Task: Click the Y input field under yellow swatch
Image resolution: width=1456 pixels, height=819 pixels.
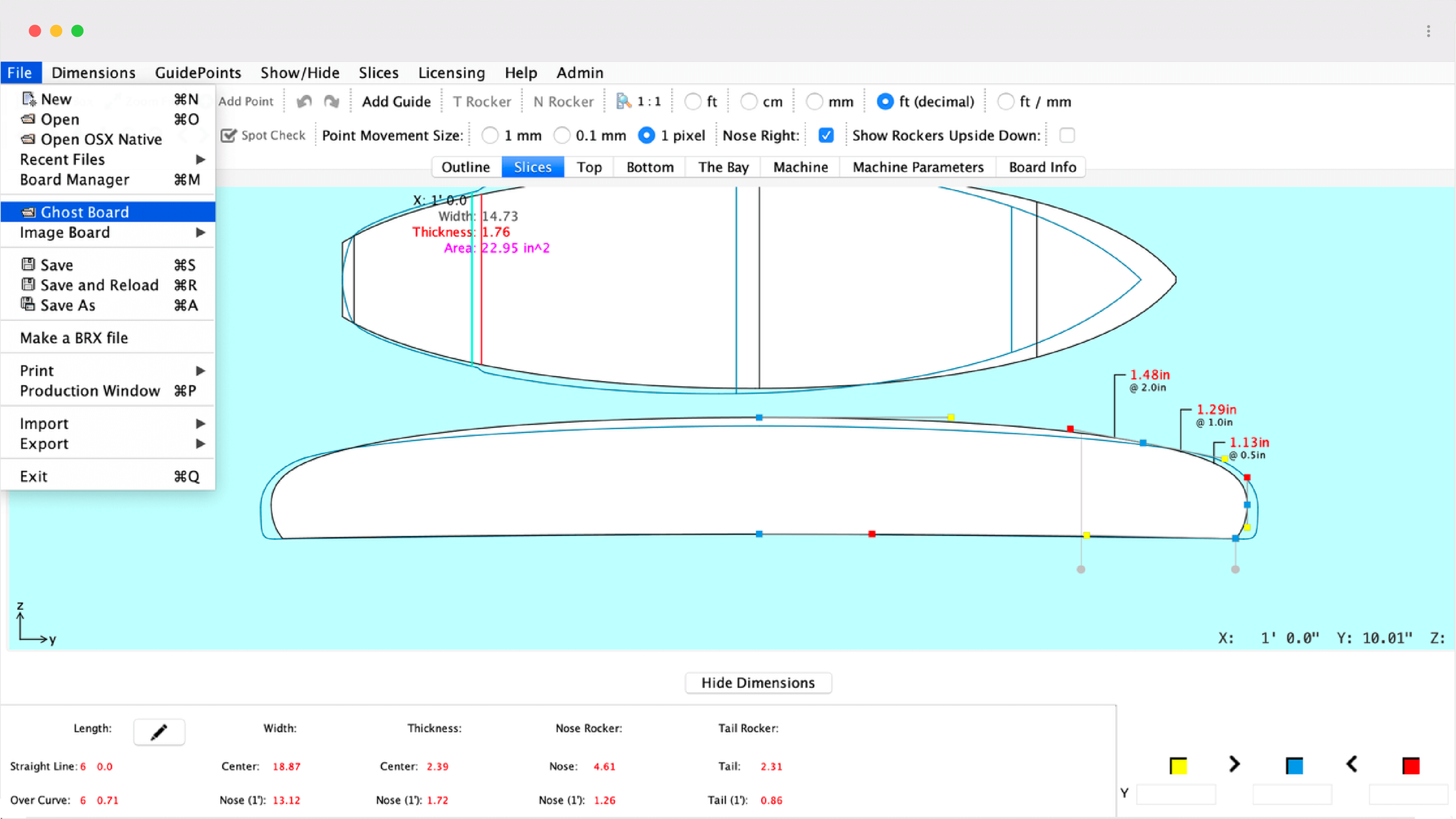Action: [x=1175, y=794]
